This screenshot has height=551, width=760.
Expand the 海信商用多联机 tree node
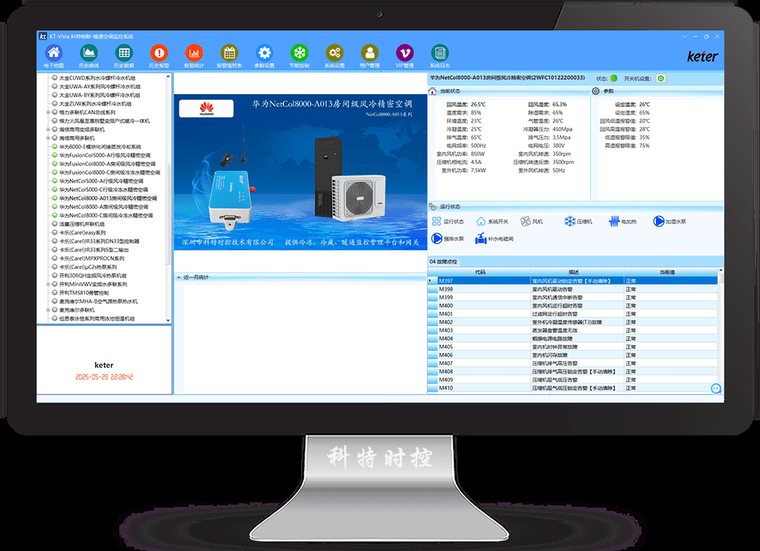tap(48, 138)
